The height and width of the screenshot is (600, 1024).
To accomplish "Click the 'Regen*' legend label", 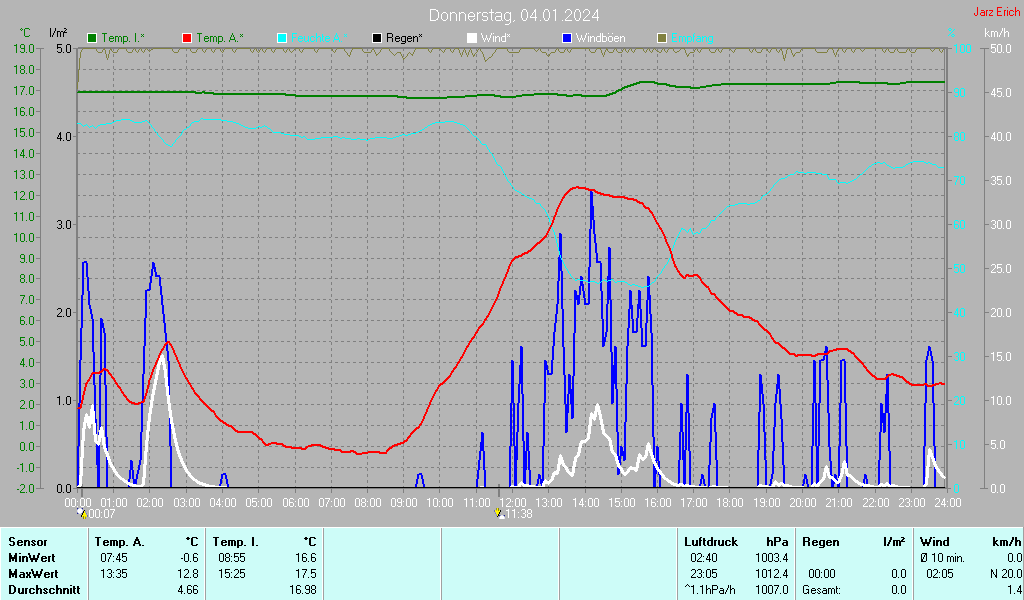I will pos(404,38).
